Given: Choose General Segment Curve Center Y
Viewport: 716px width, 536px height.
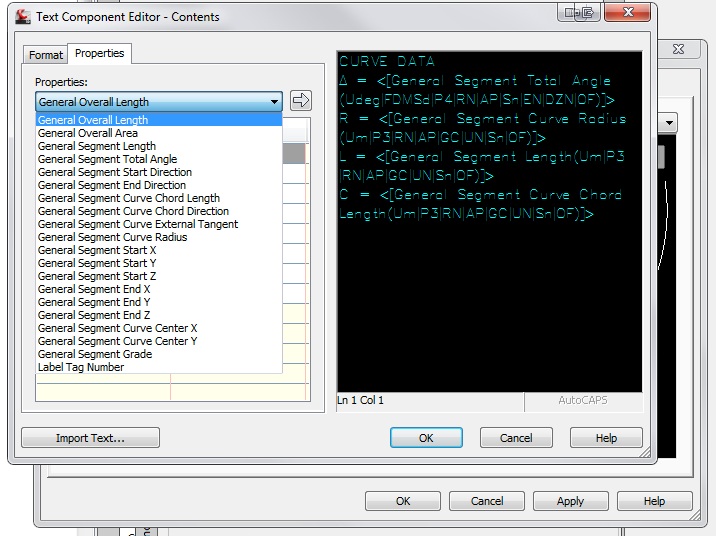Looking at the screenshot, I should [158, 341].
